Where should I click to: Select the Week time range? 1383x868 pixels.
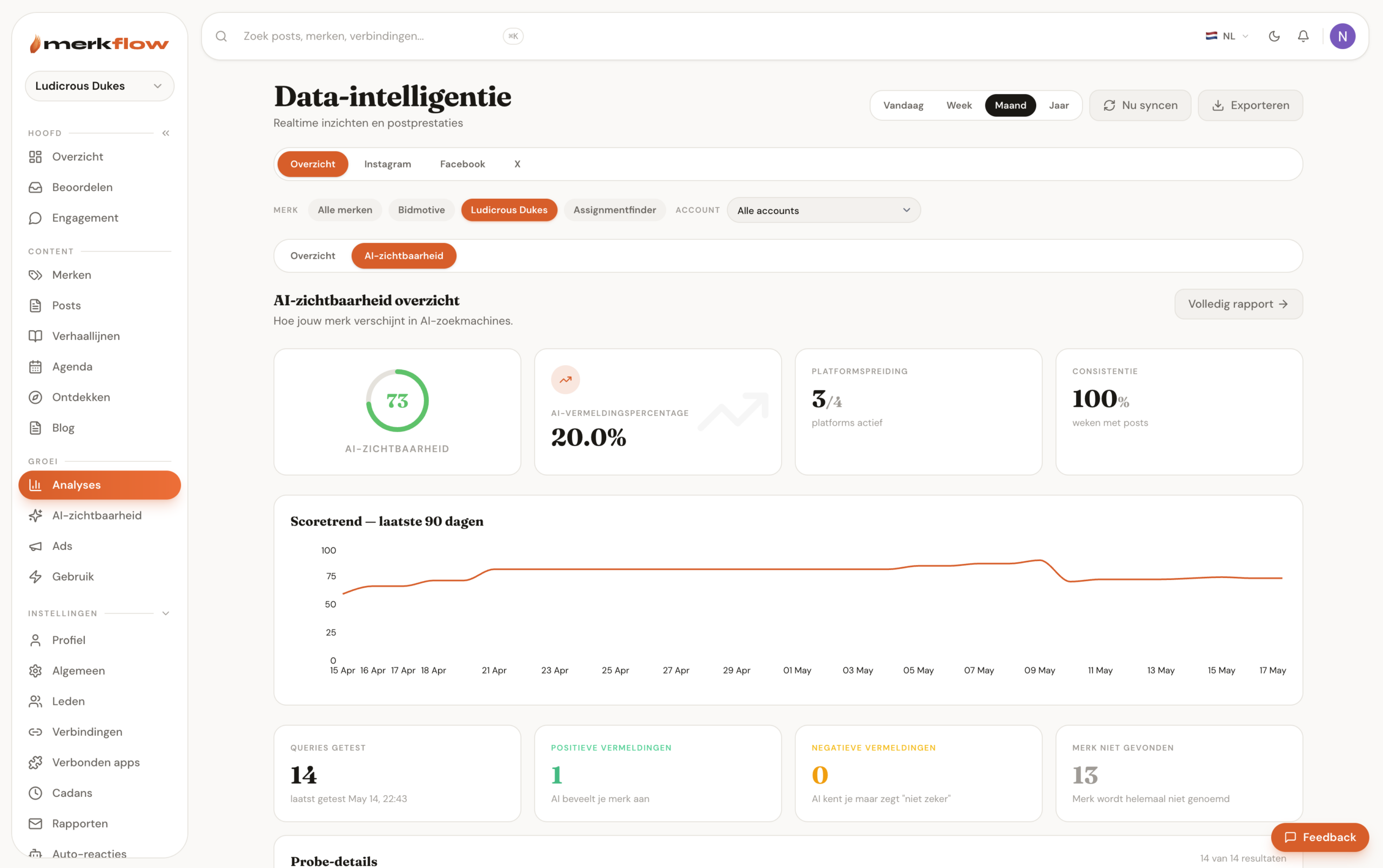959,105
